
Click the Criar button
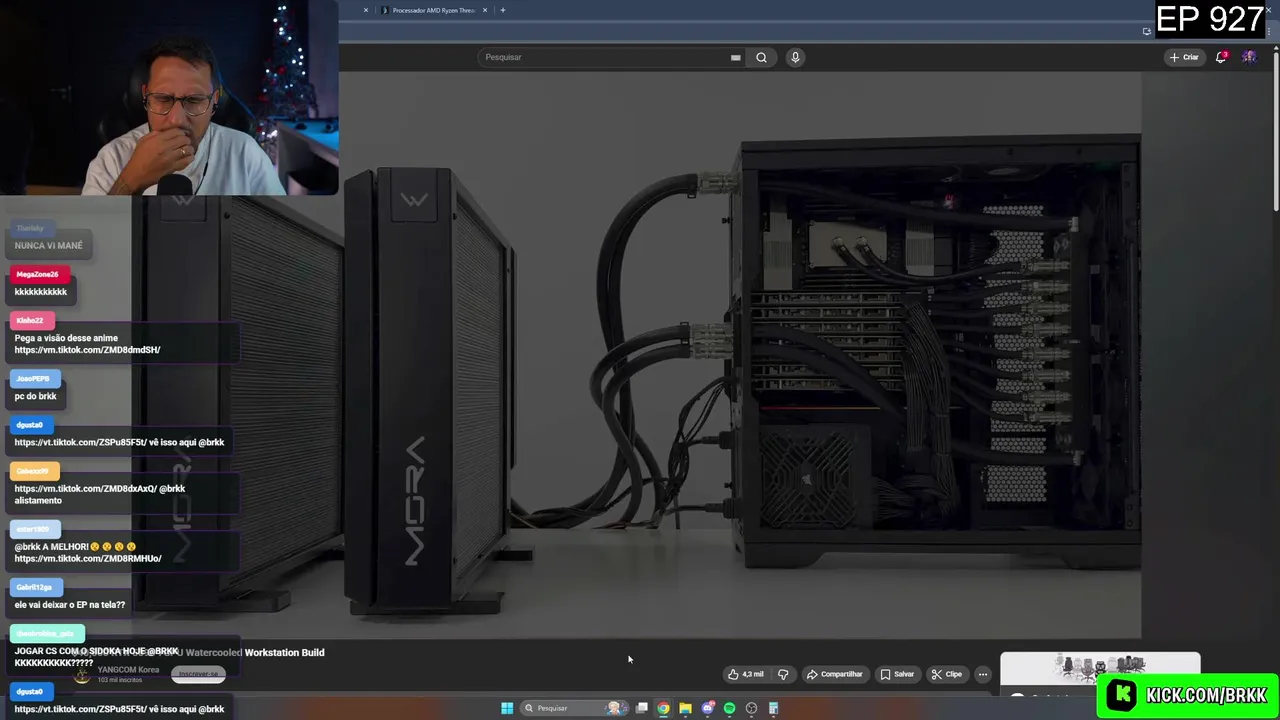(1184, 57)
